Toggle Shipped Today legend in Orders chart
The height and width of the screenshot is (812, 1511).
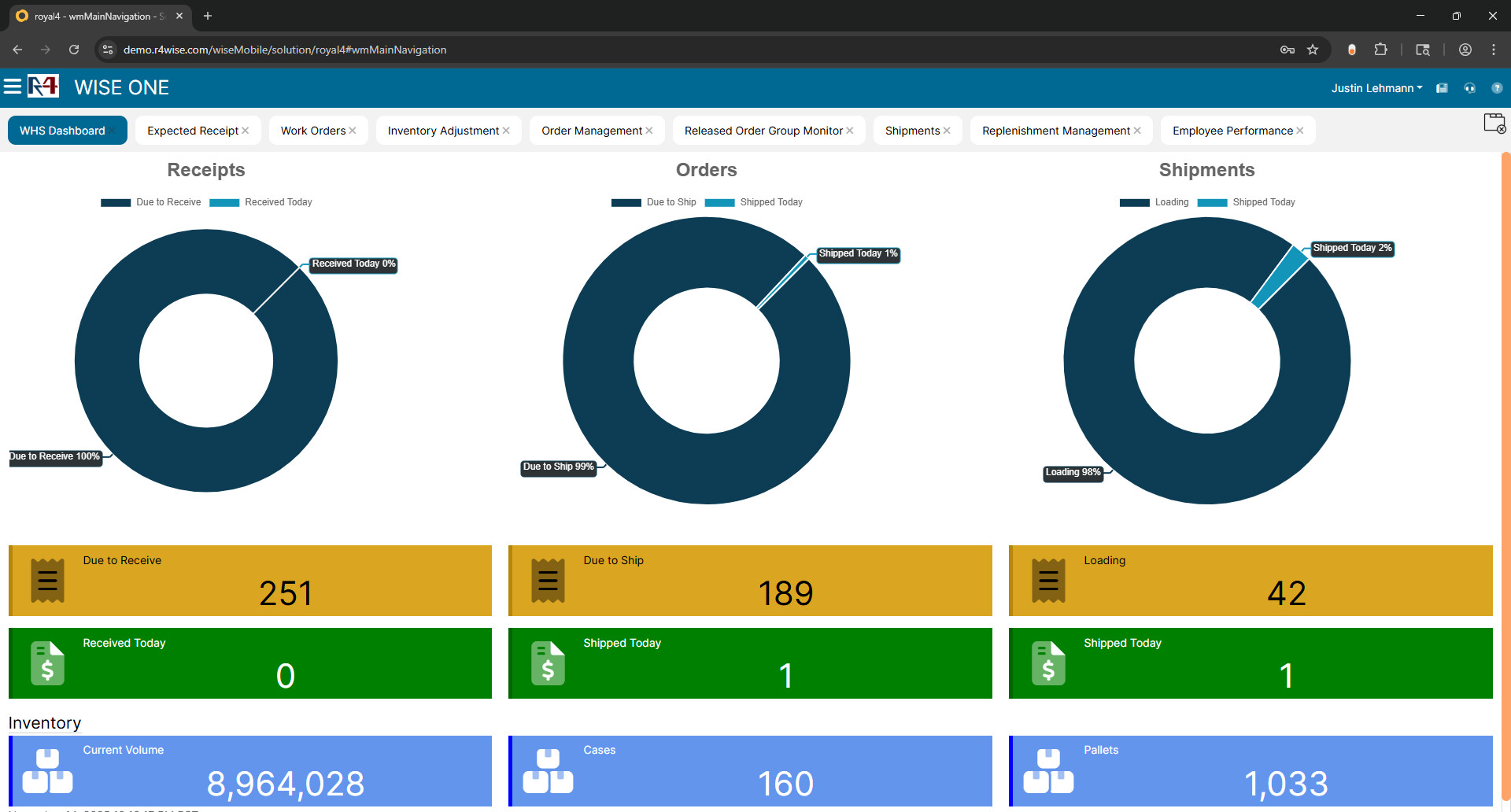click(754, 202)
